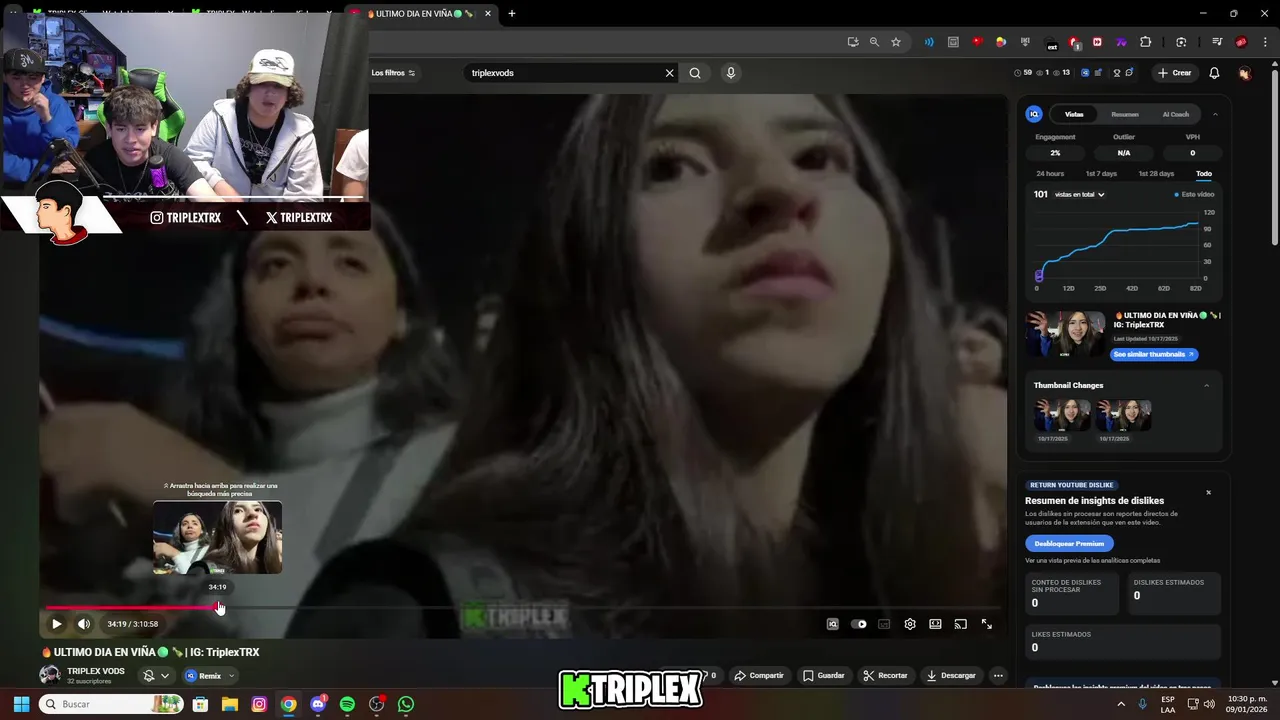This screenshot has width=1280, height=720.
Task: Select the Todo time range
Action: pos(1204,174)
